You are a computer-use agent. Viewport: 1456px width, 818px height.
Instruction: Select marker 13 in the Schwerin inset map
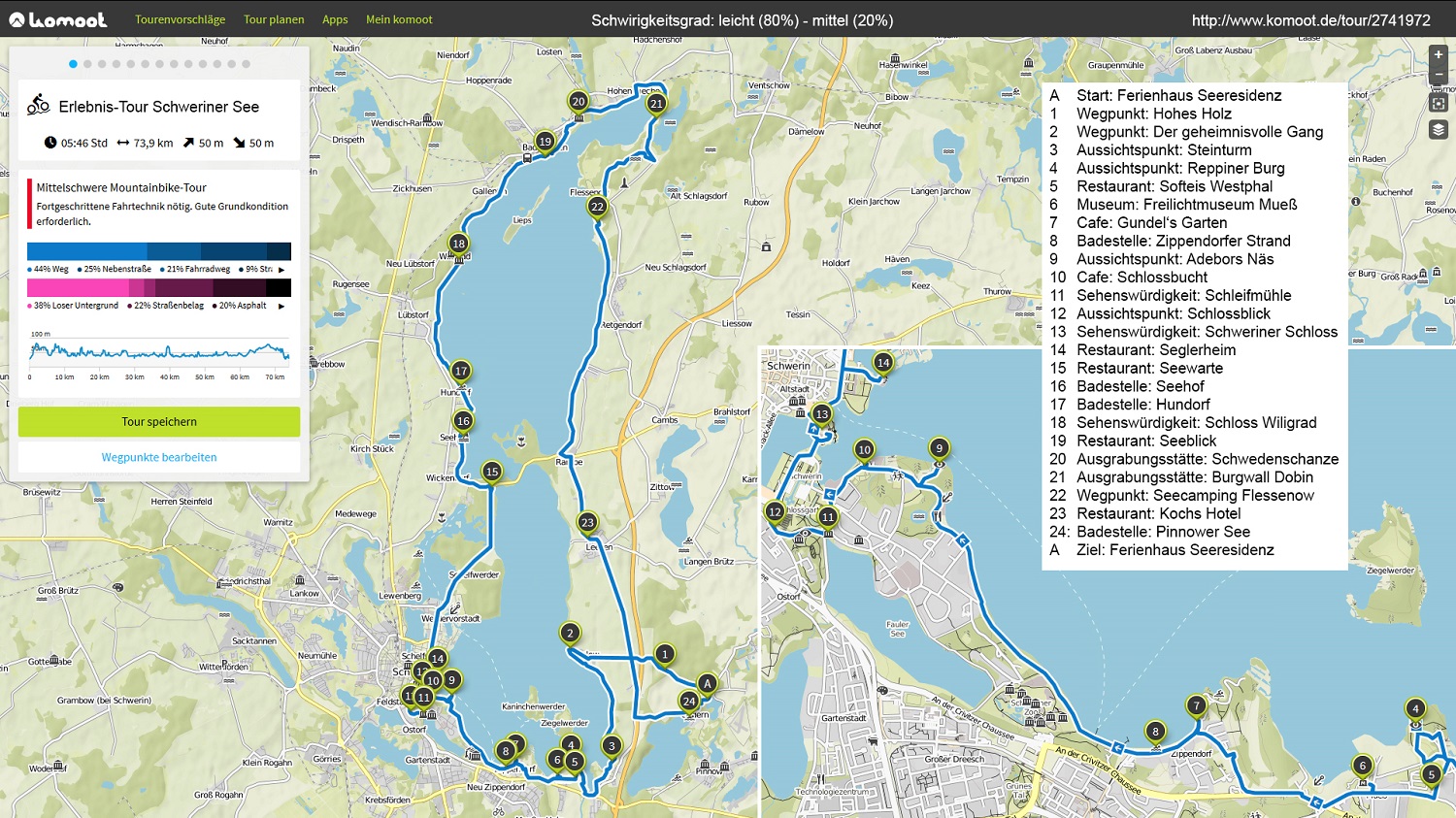click(822, 414)
